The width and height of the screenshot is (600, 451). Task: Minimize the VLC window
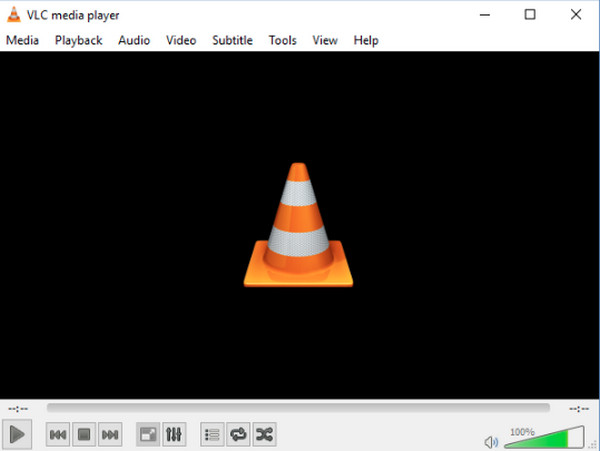click(485, 15)
